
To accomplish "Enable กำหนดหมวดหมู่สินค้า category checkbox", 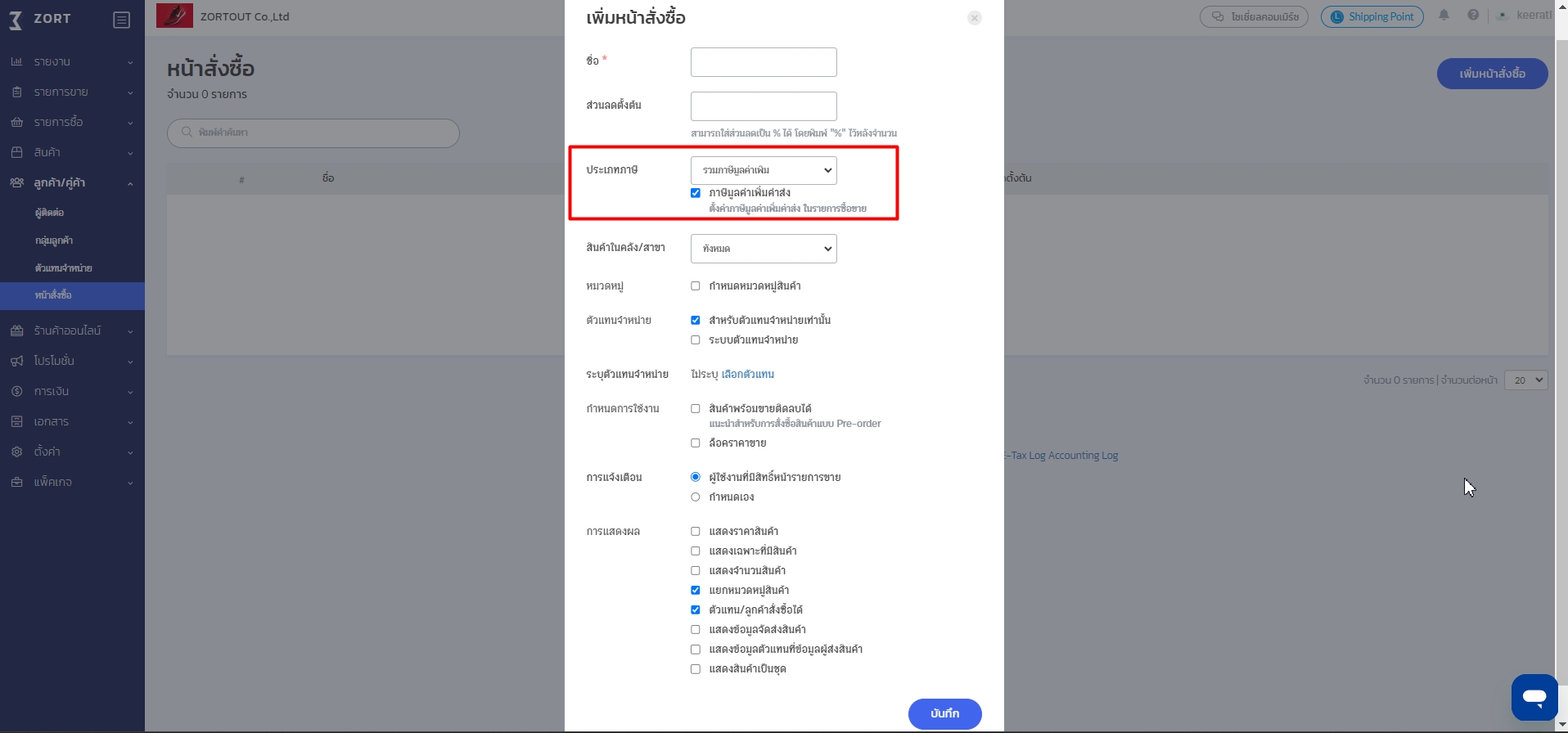I will [696, 286].
